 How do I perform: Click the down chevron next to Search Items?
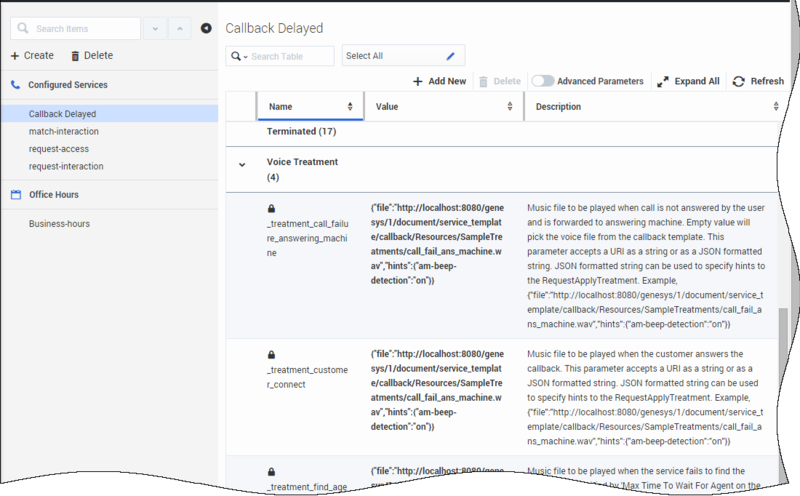click(155, 28)
